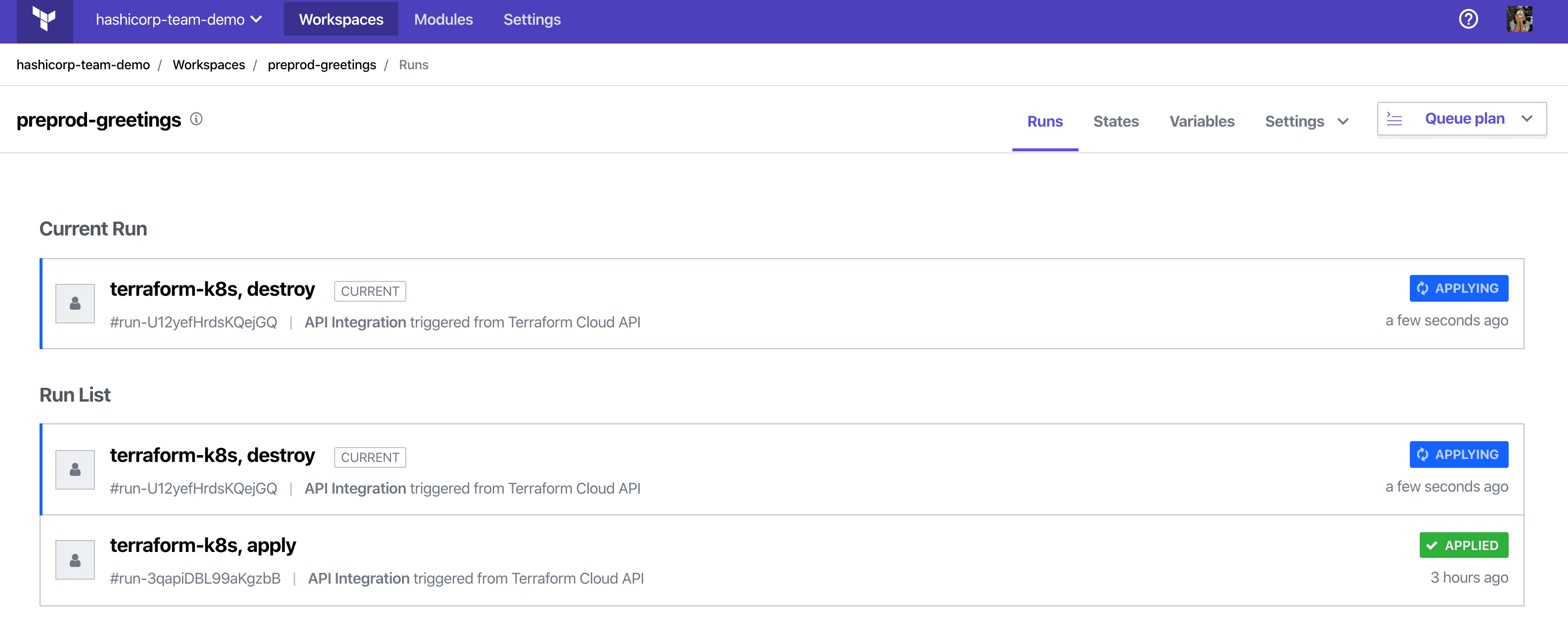Switch to the Variables tab
The width and height of the screenshot is (1568, 640).
pos(1202,121)
